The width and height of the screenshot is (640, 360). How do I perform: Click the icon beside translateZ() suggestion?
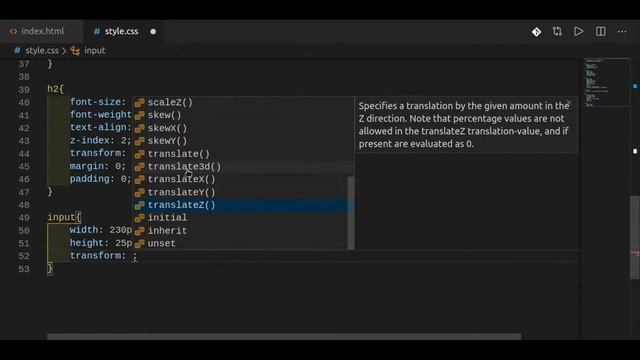140,205
